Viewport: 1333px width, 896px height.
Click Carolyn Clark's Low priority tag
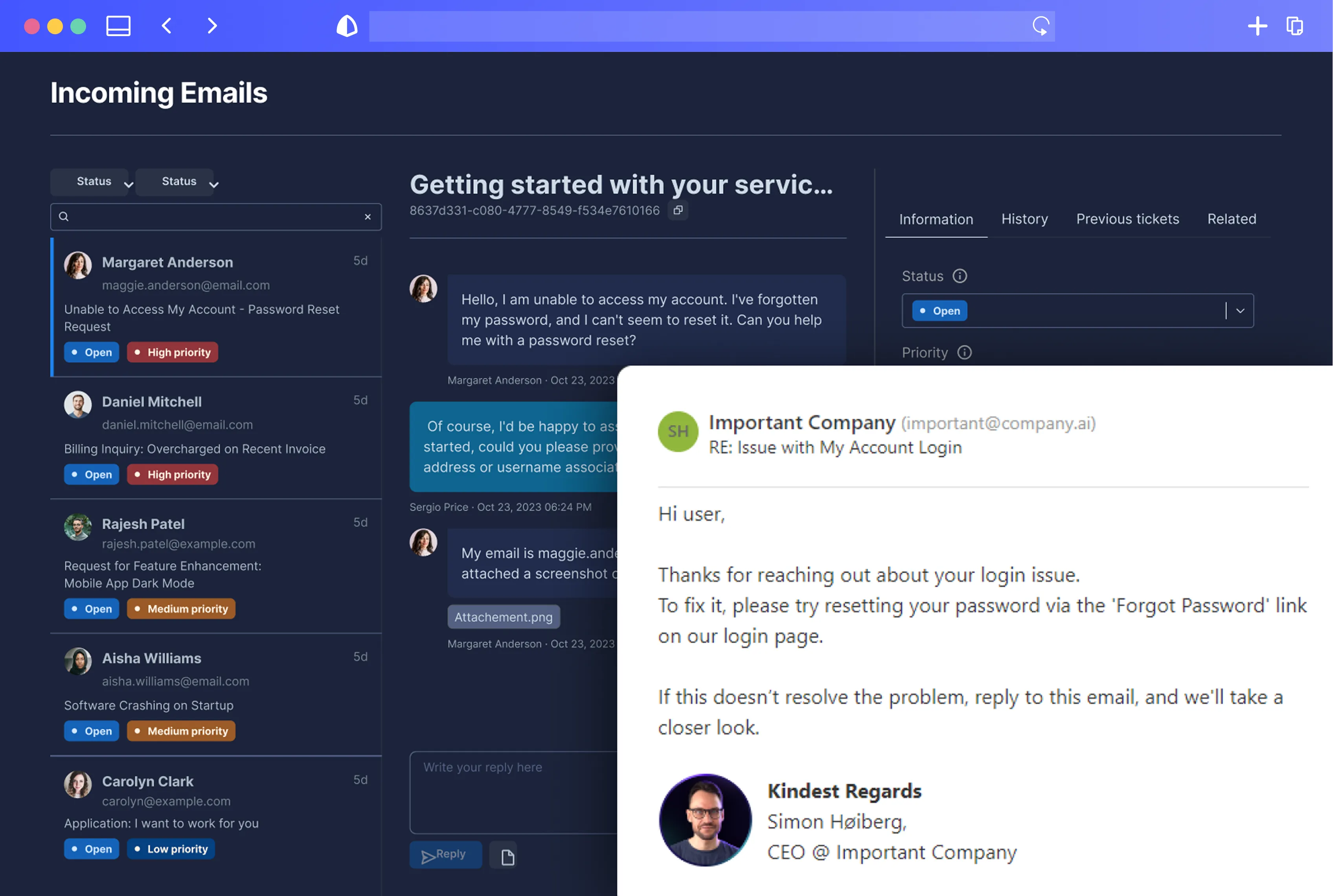[x=171, y=849]
